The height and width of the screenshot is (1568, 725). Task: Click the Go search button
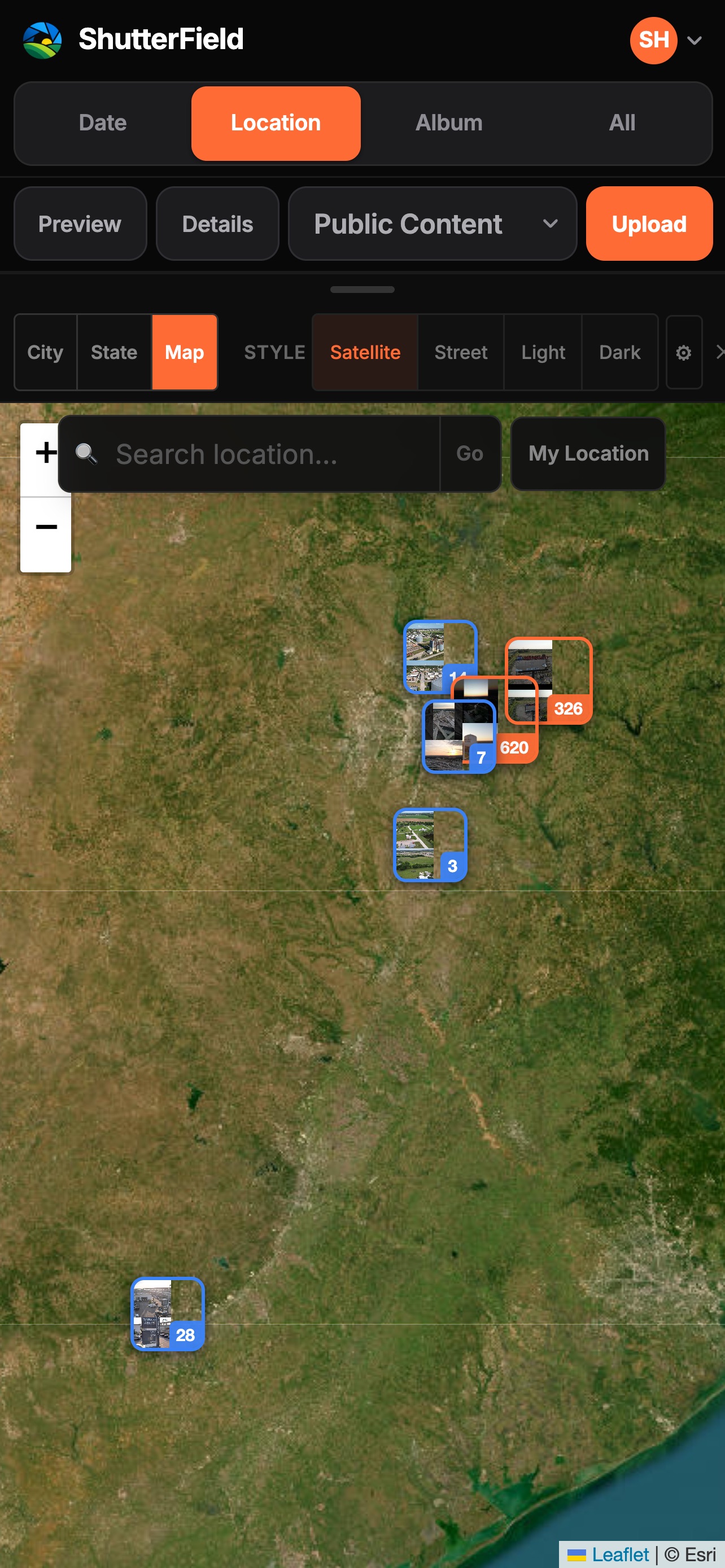click(x=469, y=454)
